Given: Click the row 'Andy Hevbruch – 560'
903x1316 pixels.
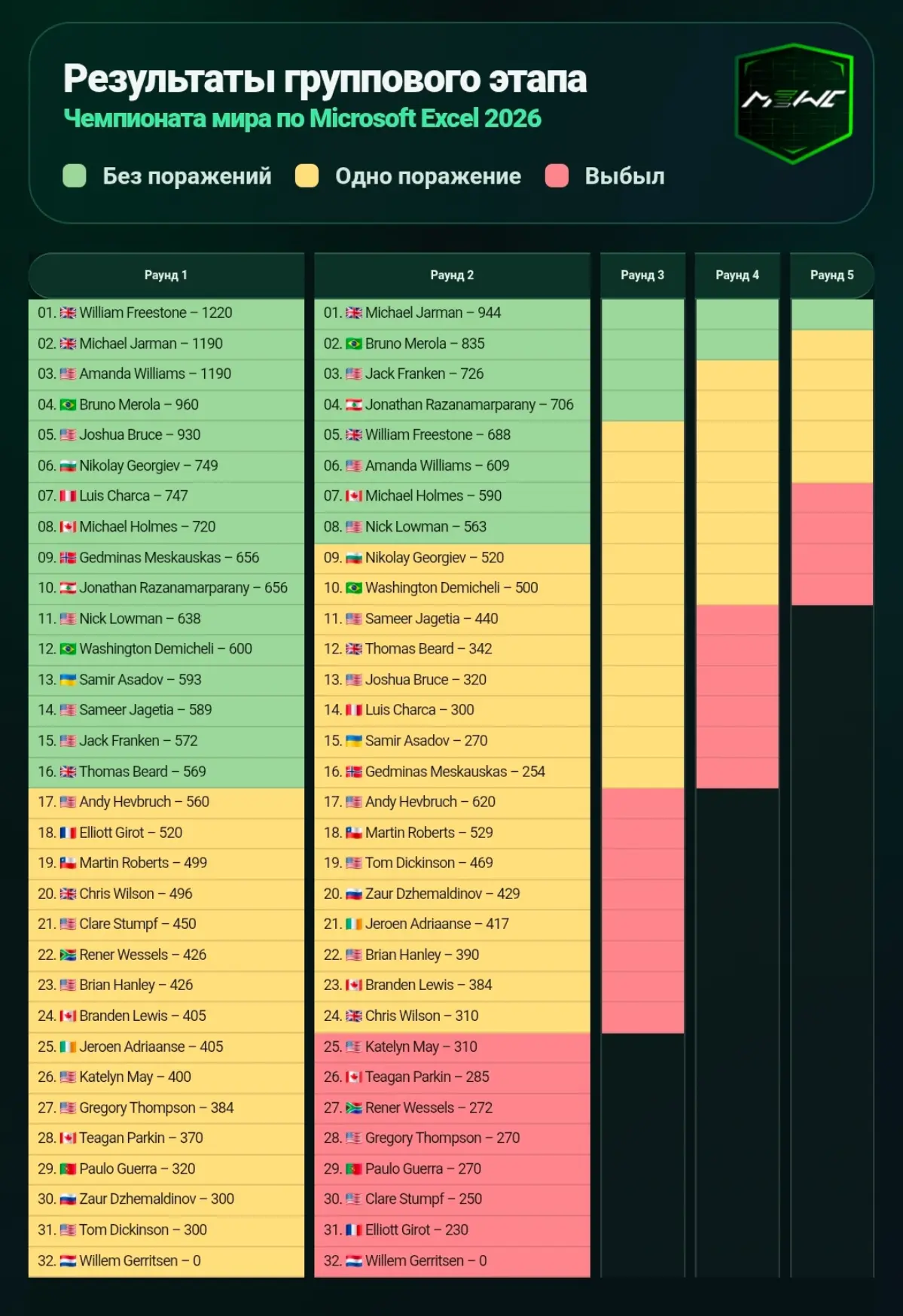Looking at the screenshot, I should coord(166,802).
